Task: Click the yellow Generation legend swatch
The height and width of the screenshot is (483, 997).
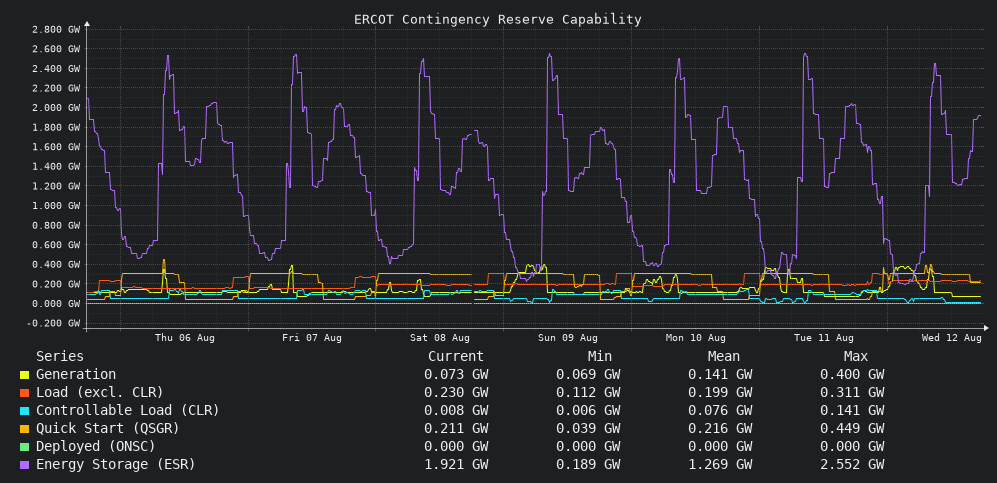Action: point(24,375)
